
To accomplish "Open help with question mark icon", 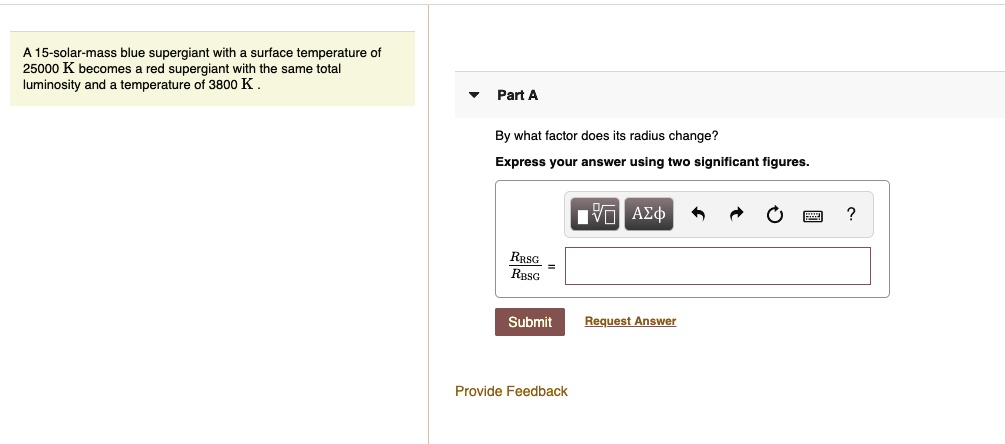I will (x=850, y=214).
